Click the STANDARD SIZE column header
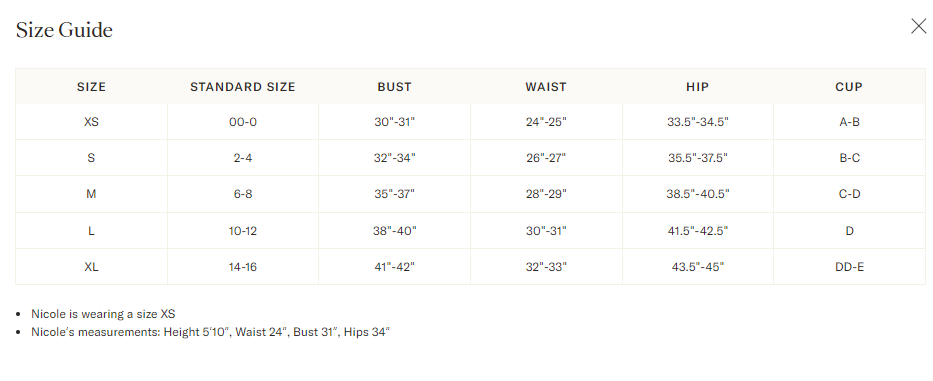The height and width of the screenshot is (381, 933). coord(243,87)
